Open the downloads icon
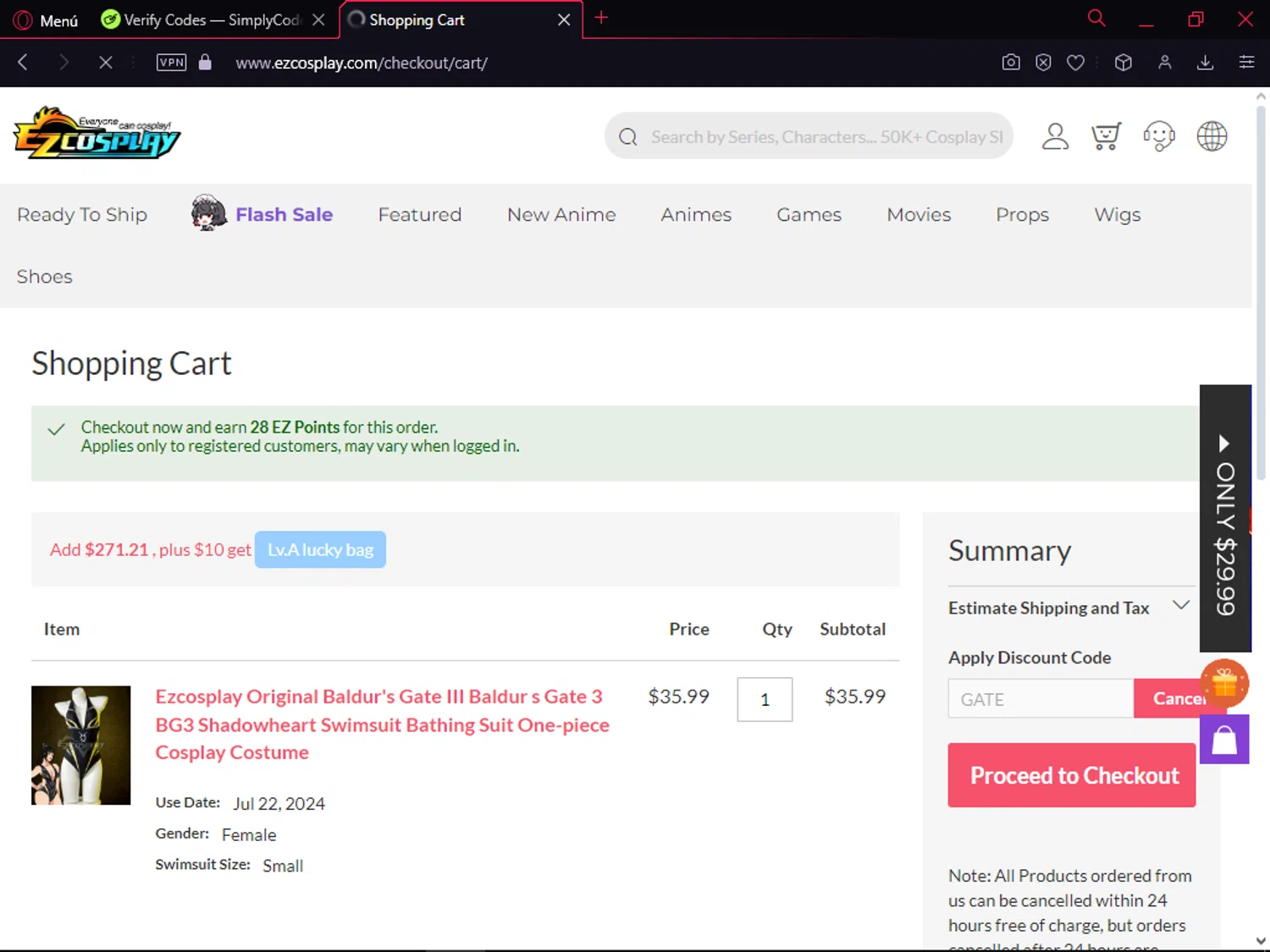 pyautogui.click(x=1206, y=62)
